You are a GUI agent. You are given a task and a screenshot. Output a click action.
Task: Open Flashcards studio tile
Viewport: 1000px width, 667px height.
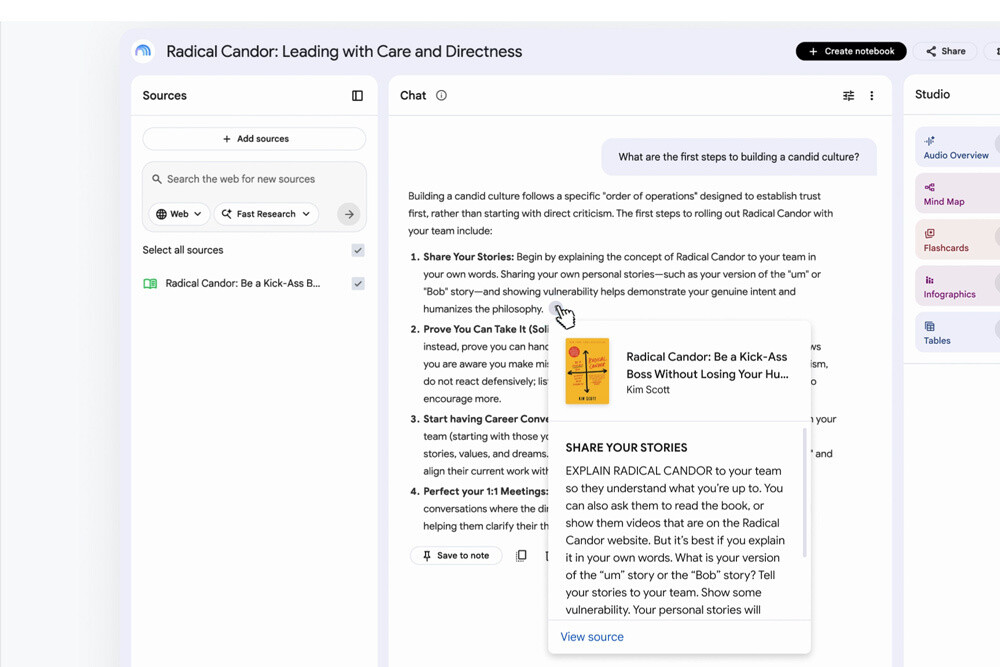click(x=957, y=240)
